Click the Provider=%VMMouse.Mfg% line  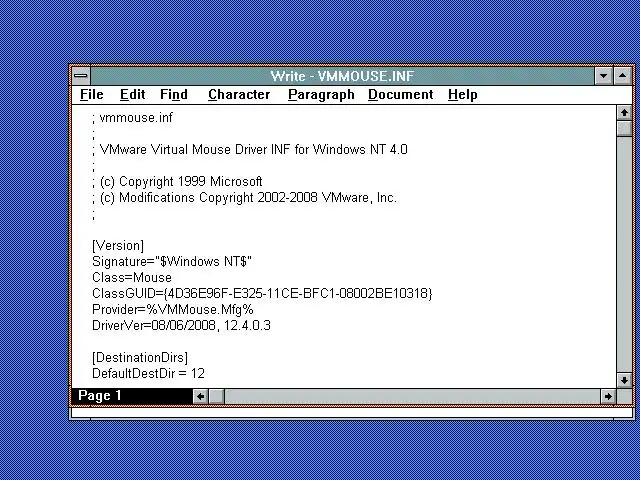click(173, 309)
